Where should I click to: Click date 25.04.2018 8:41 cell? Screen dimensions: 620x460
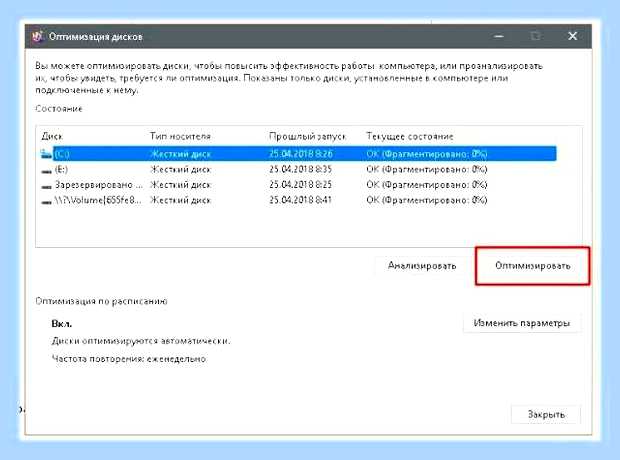(x=301, y=200)
